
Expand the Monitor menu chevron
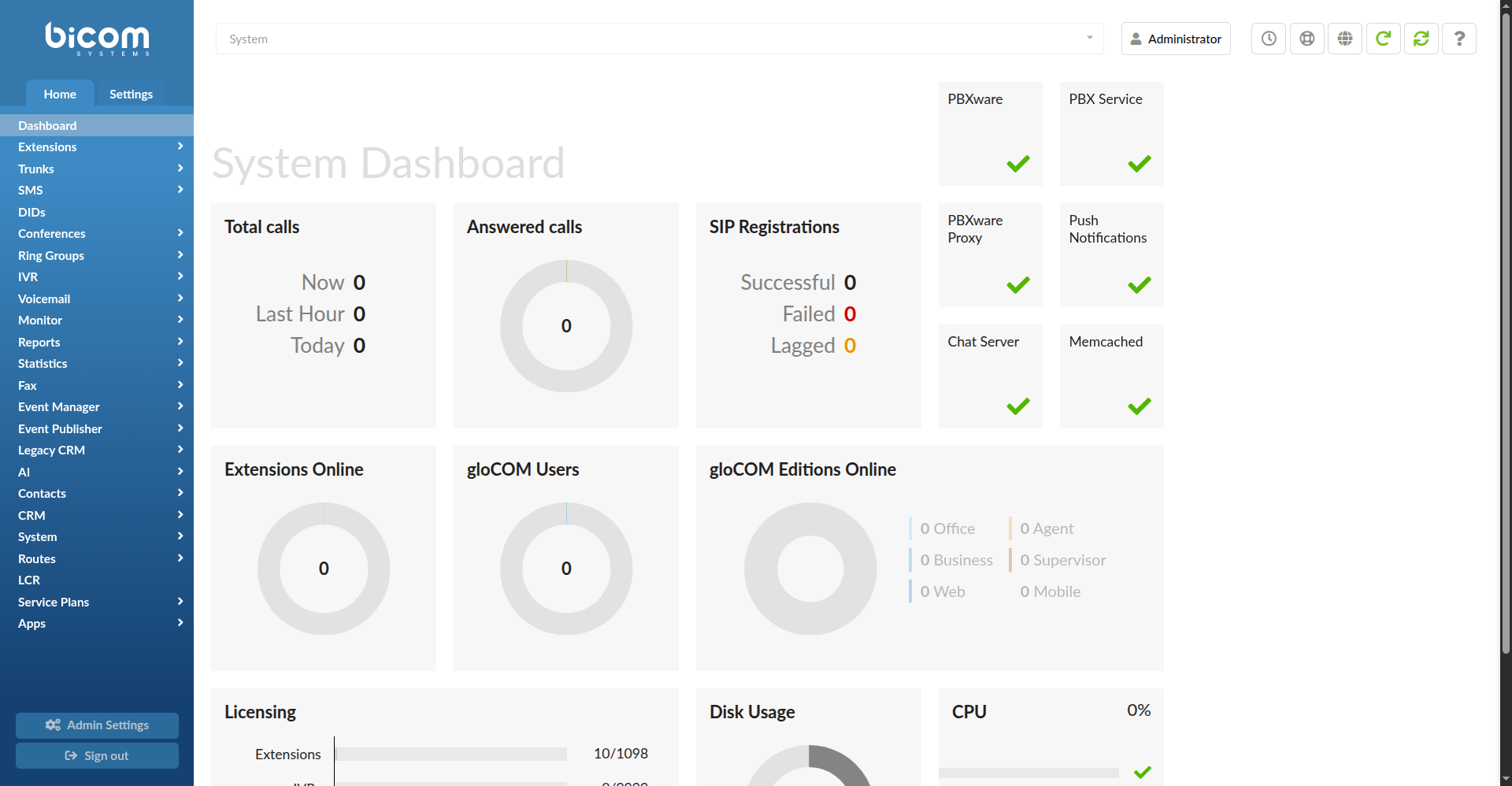180,320
